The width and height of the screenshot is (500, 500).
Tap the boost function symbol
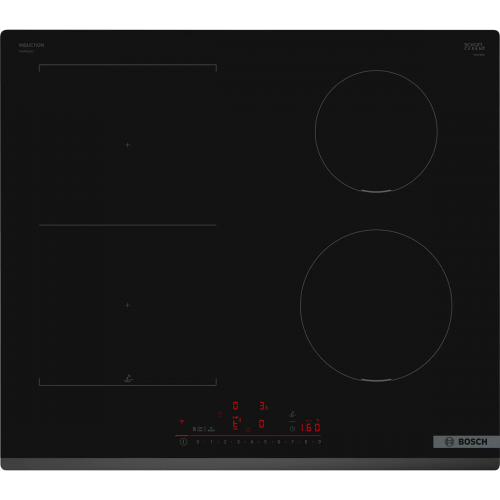pos(211,429)
